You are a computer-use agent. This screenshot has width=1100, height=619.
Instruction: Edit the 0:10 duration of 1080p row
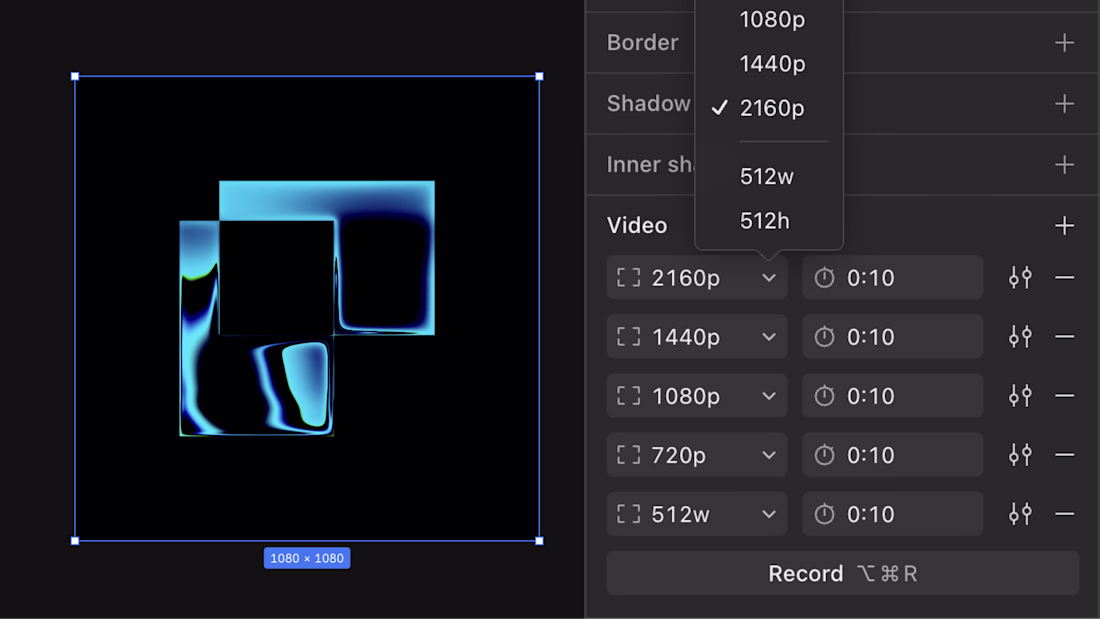pos(892,396)
